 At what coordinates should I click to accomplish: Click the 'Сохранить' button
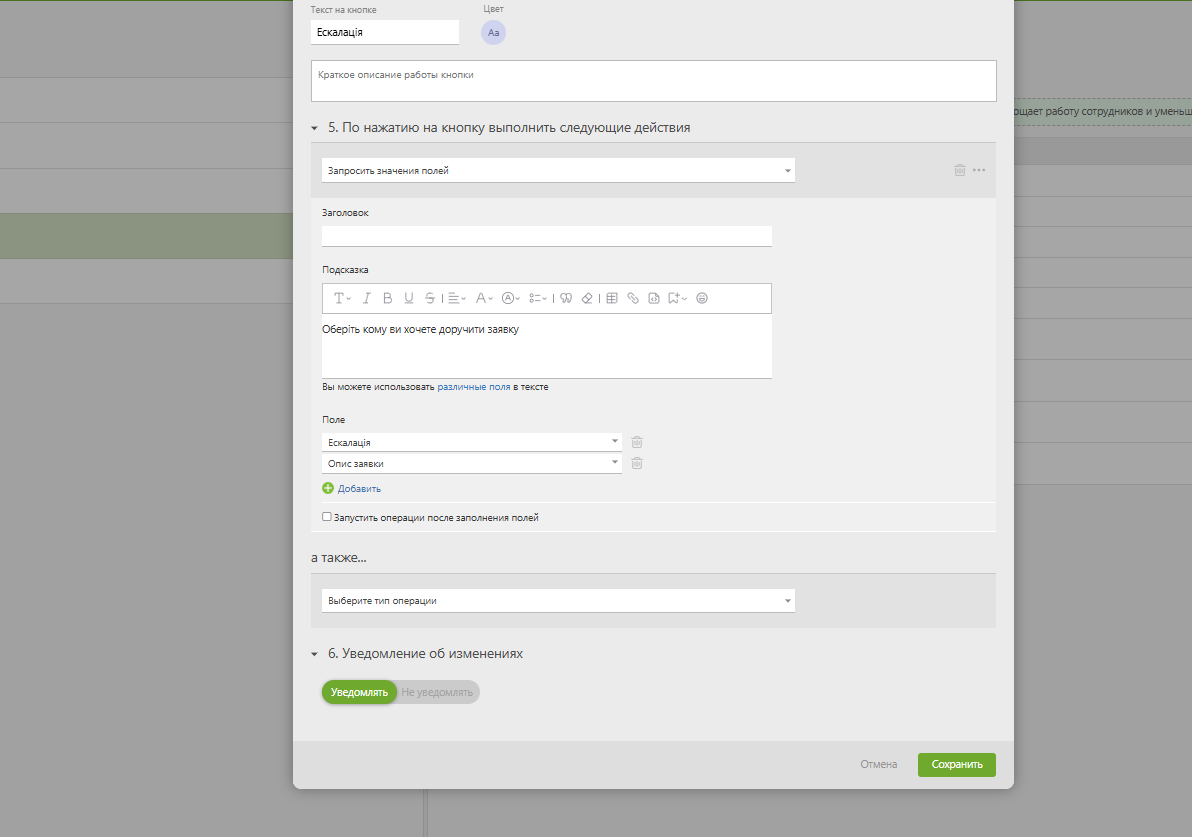click(x=956, y=765)
